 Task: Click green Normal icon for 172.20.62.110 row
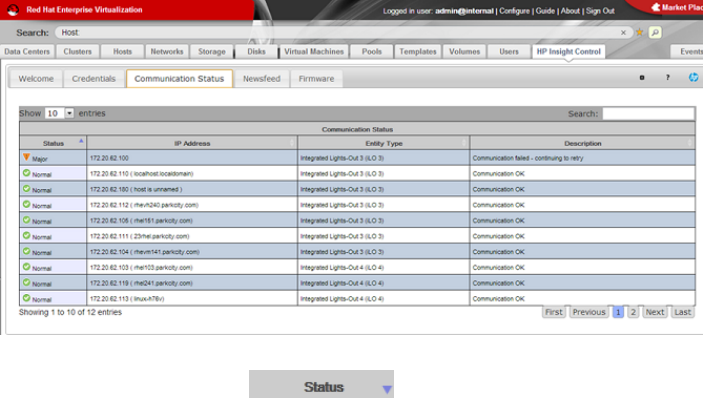pos(26,173)
